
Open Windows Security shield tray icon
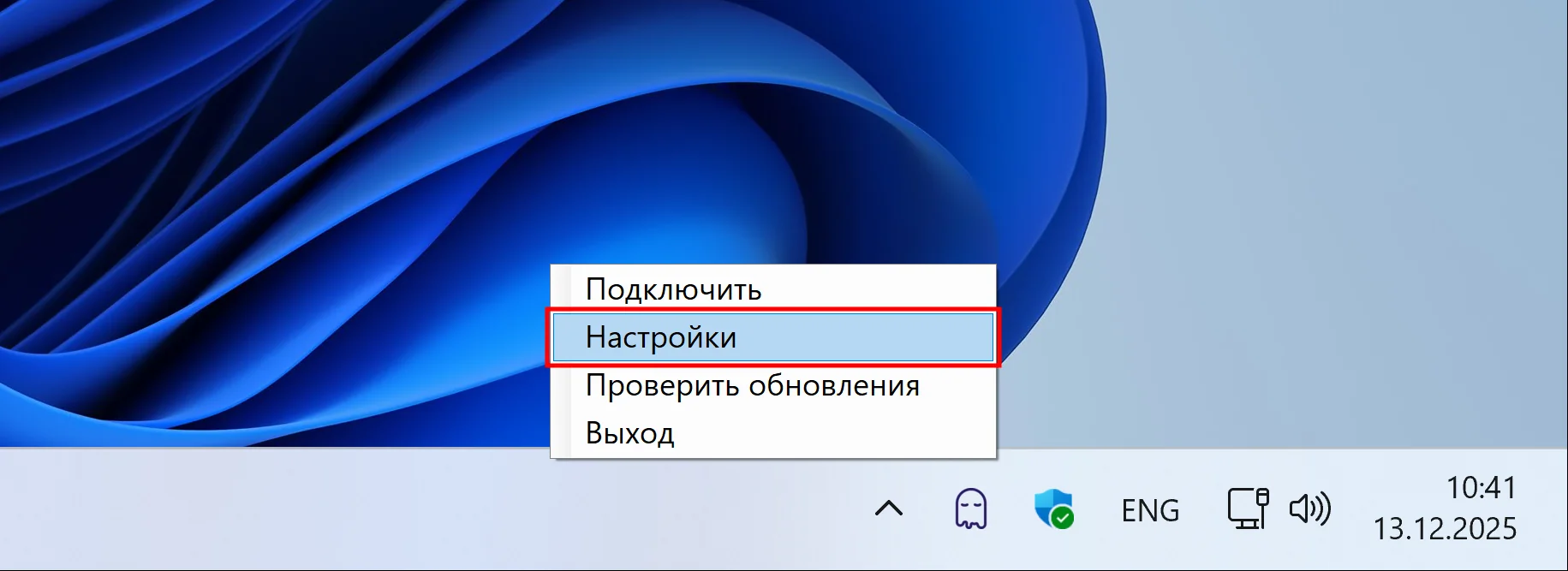click(x=1052, y=508)
